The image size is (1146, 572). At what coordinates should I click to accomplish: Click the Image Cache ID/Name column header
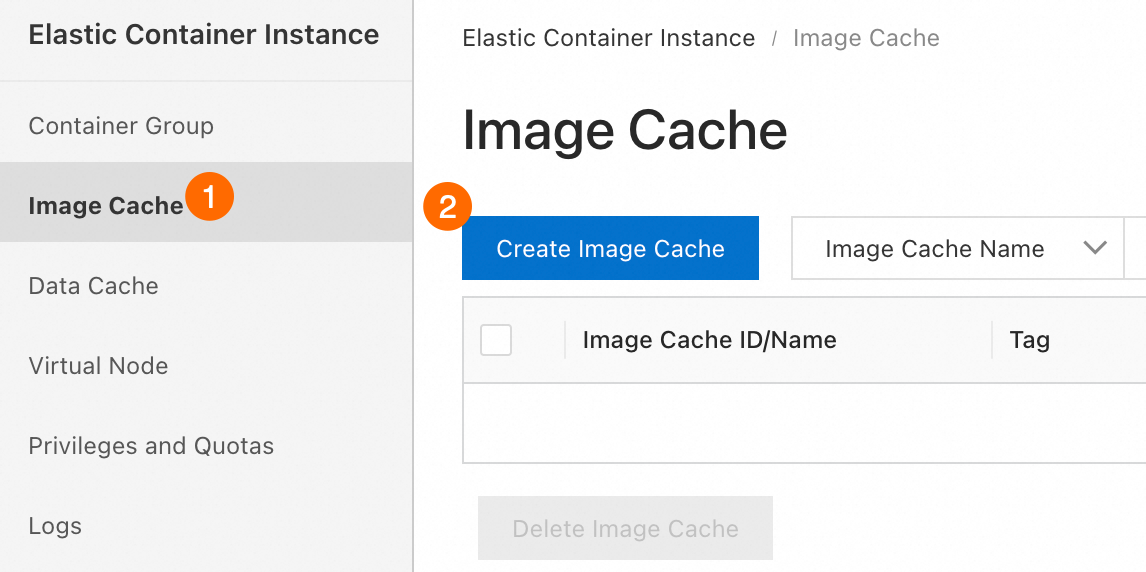[x=709, y=340]
